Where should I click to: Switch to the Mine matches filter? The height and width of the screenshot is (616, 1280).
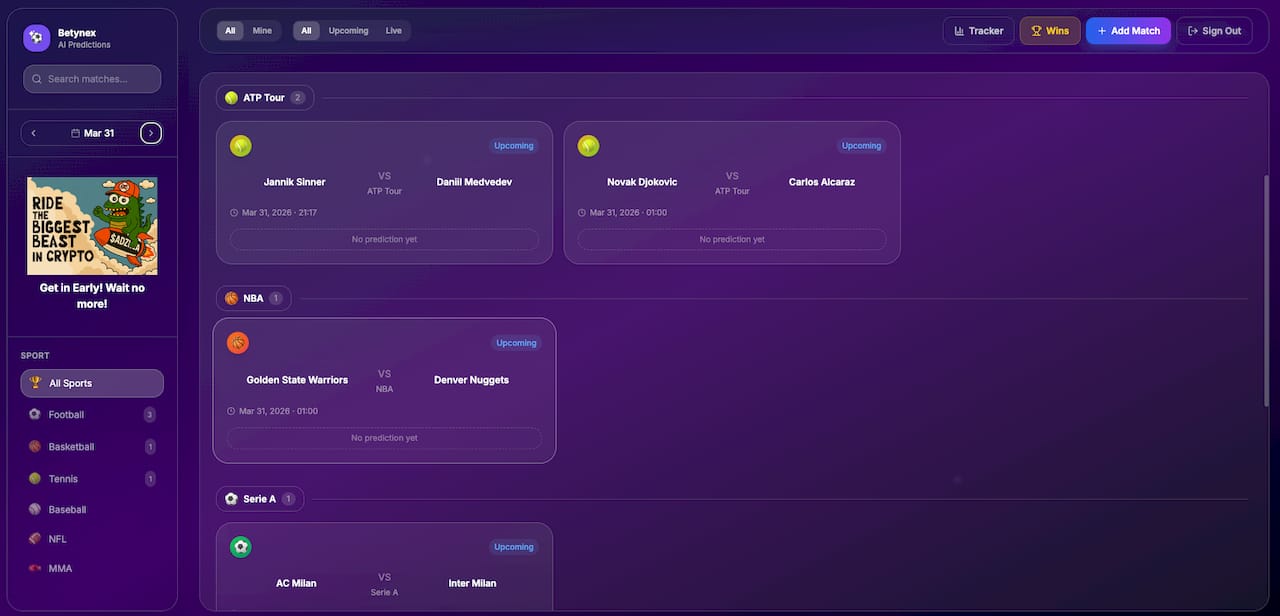(x=262, y=30)
